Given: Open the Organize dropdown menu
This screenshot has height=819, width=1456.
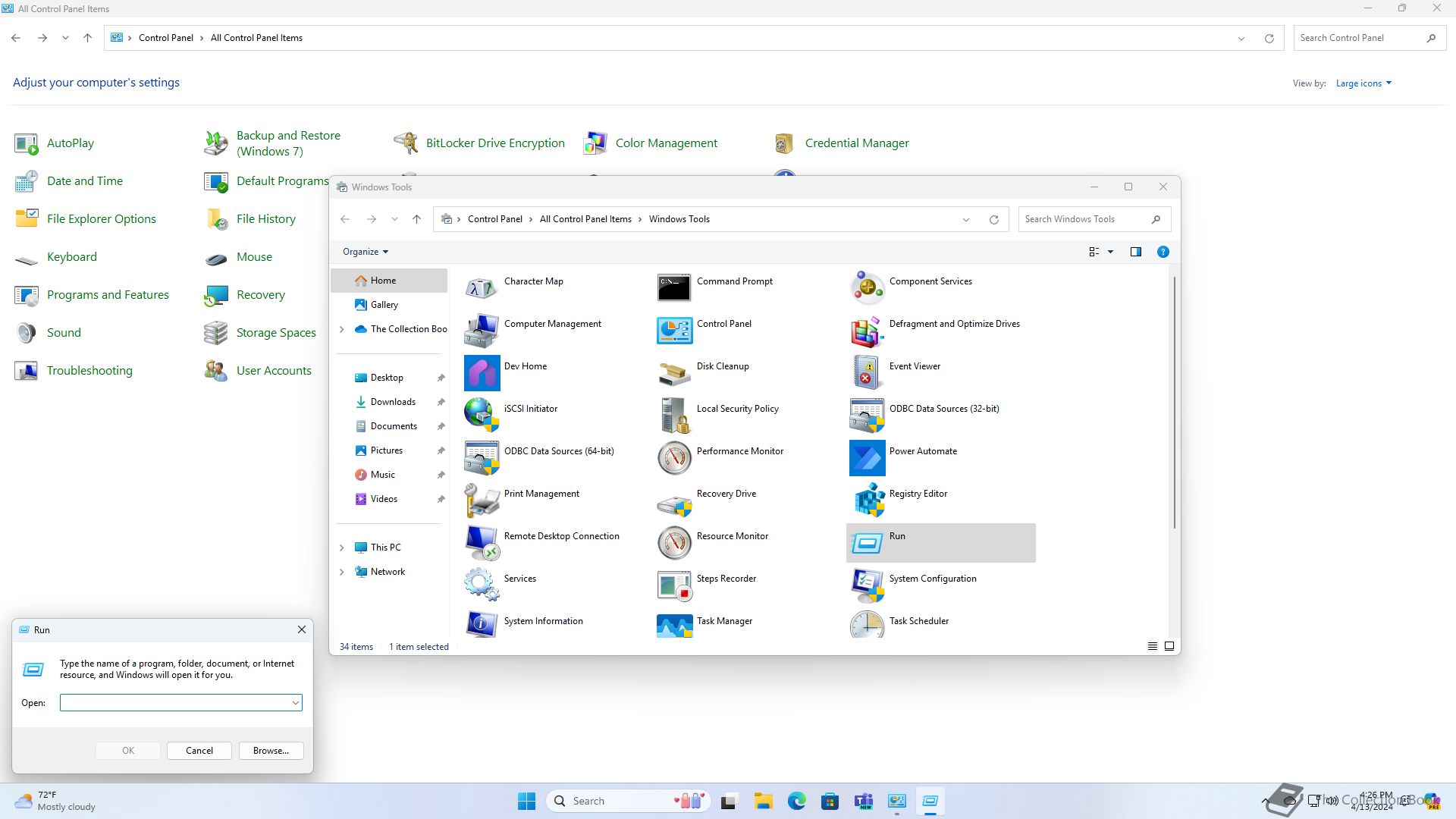Looking at the screenshot, I should 366,252.
